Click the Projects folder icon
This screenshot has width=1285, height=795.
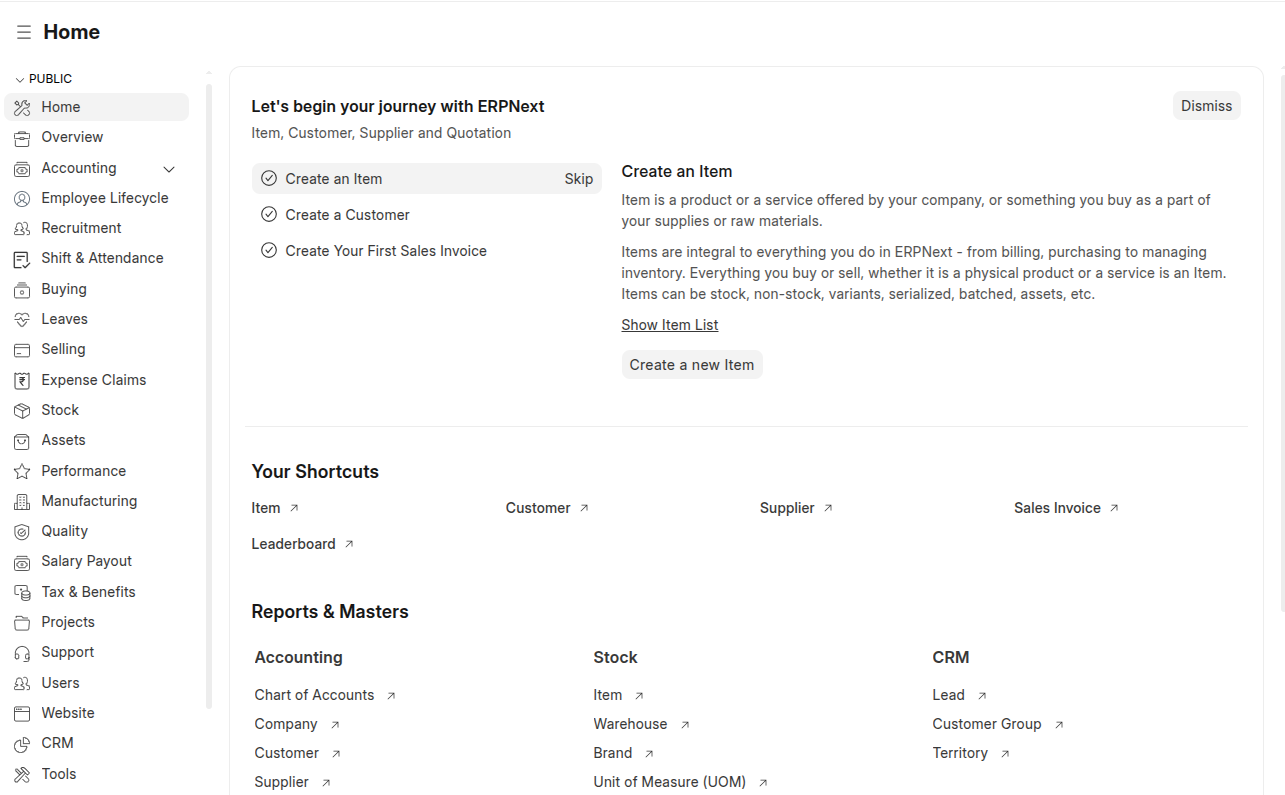point(22,622)
